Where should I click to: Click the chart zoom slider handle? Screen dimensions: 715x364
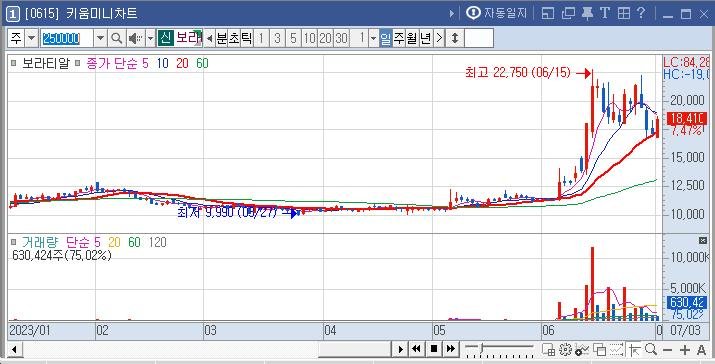pos(482,349)
